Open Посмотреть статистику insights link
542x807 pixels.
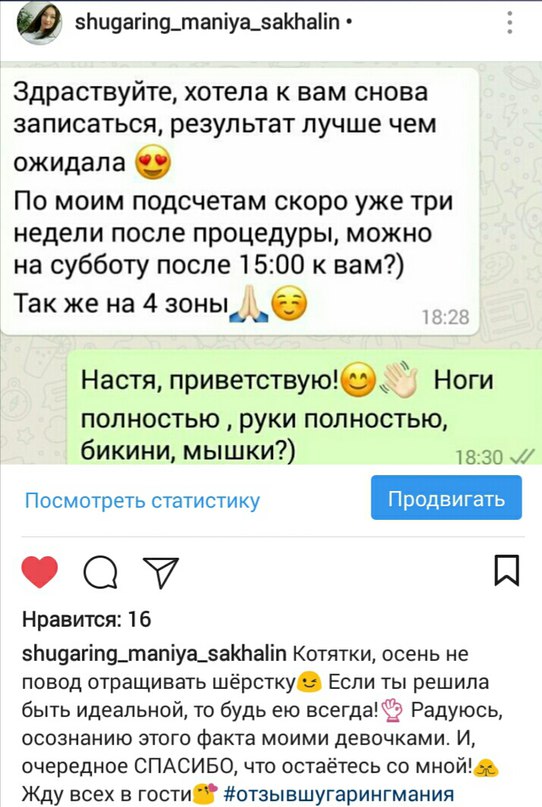[143, 501]
